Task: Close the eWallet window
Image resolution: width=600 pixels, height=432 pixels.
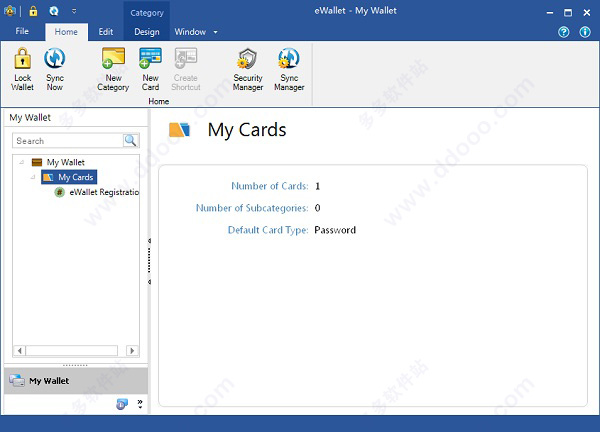Action: (587, 13)
